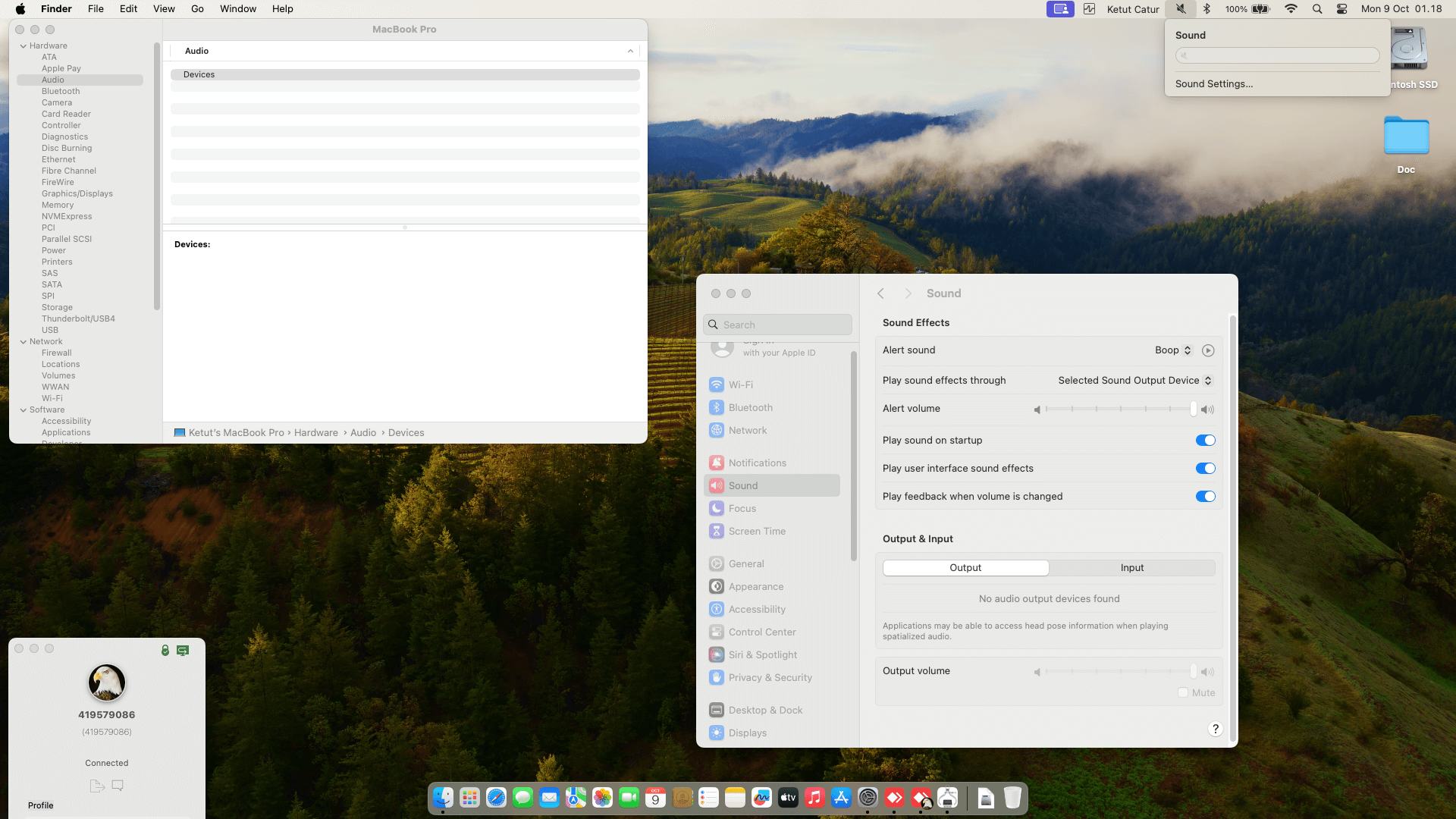Turn off Play sound on startup
The width and height of the screenshot is (1456, 819).
[1205, 441]
